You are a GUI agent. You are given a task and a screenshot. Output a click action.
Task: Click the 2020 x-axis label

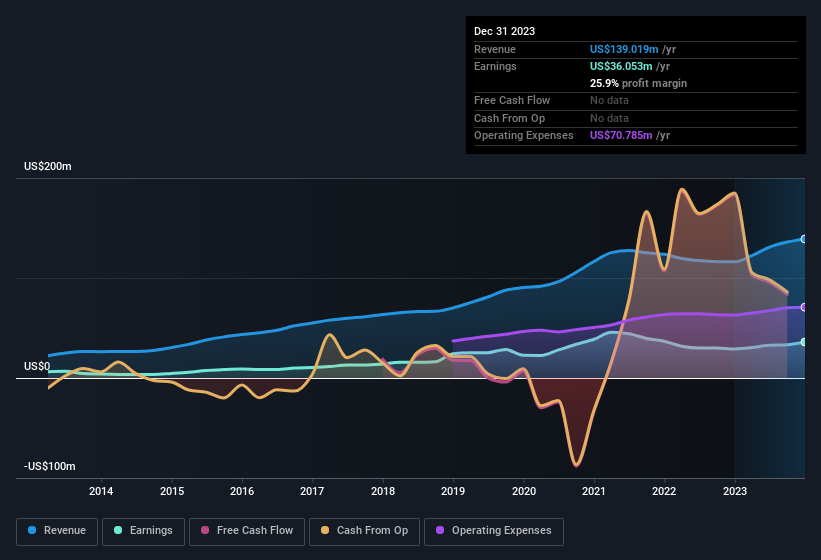(x=524, y=491)
